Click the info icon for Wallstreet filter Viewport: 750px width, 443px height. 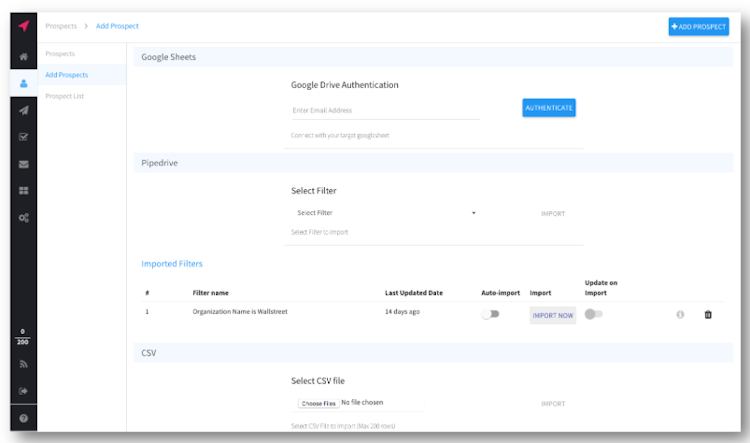tap(680, 314)
